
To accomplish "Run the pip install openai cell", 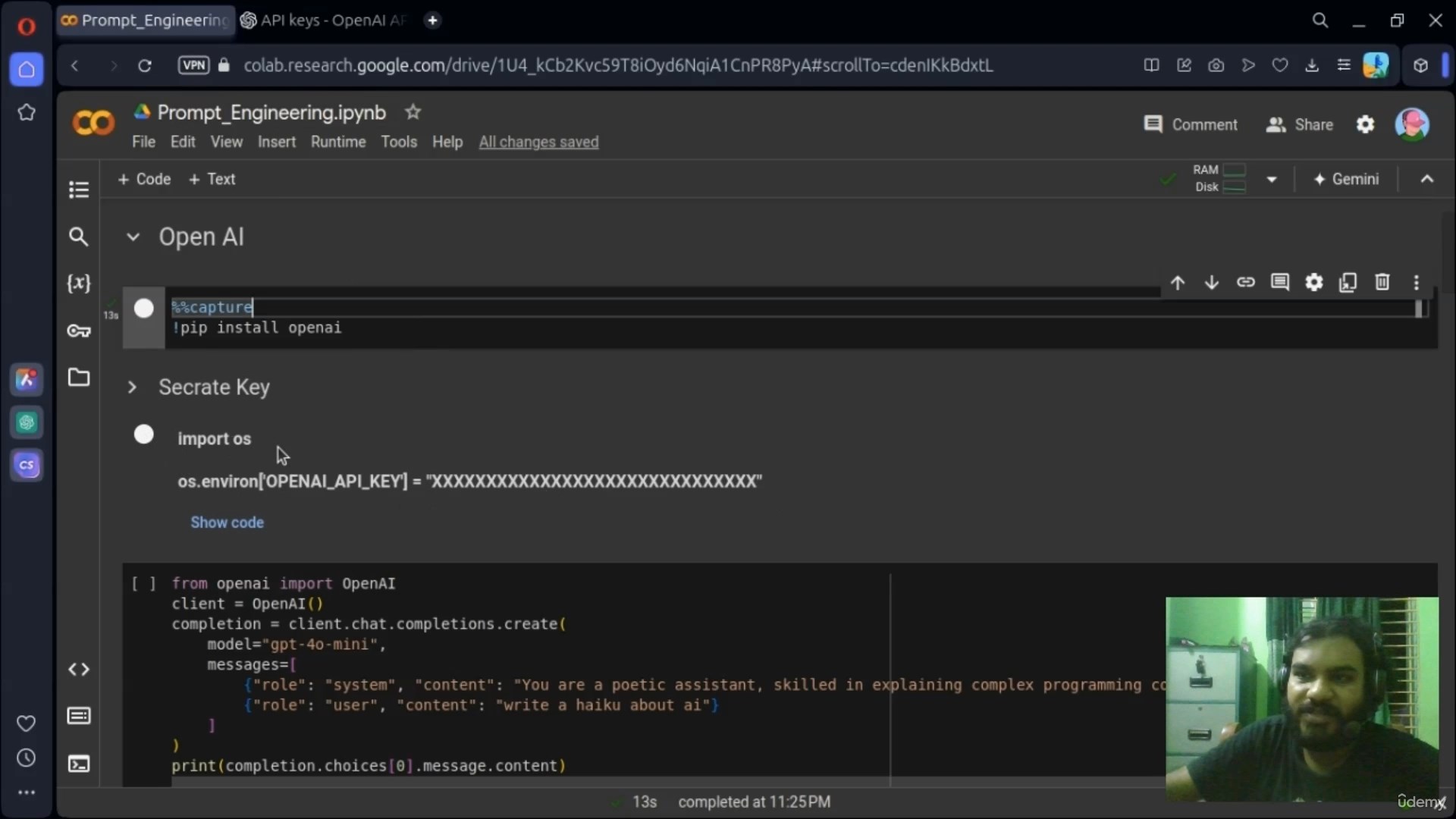I will [143, 308].
